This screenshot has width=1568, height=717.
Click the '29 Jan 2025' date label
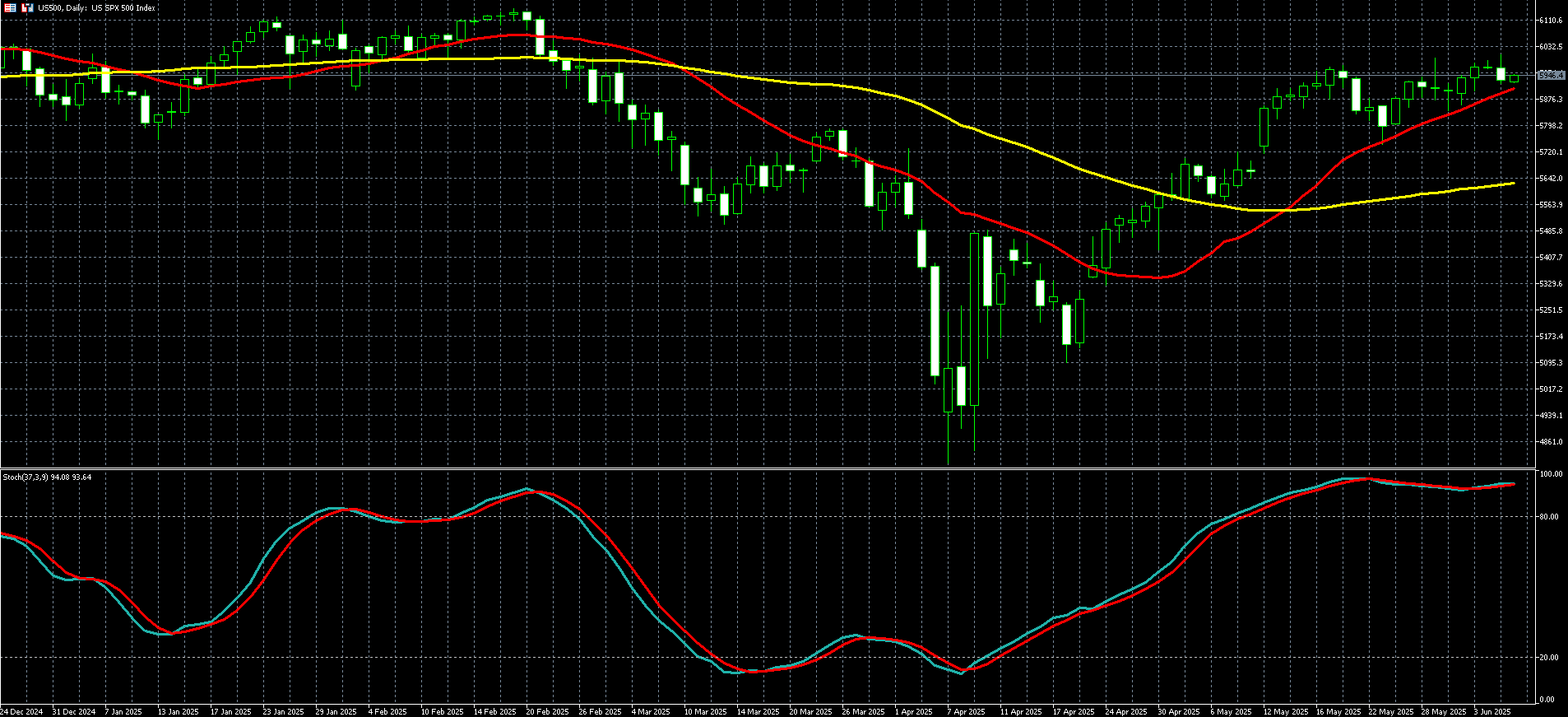[x=336, y=711]
